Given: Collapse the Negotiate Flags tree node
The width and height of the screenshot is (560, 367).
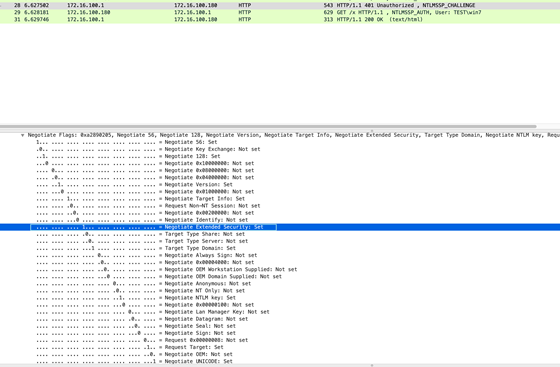Looking at the screenshot, I should pos(22,135).
